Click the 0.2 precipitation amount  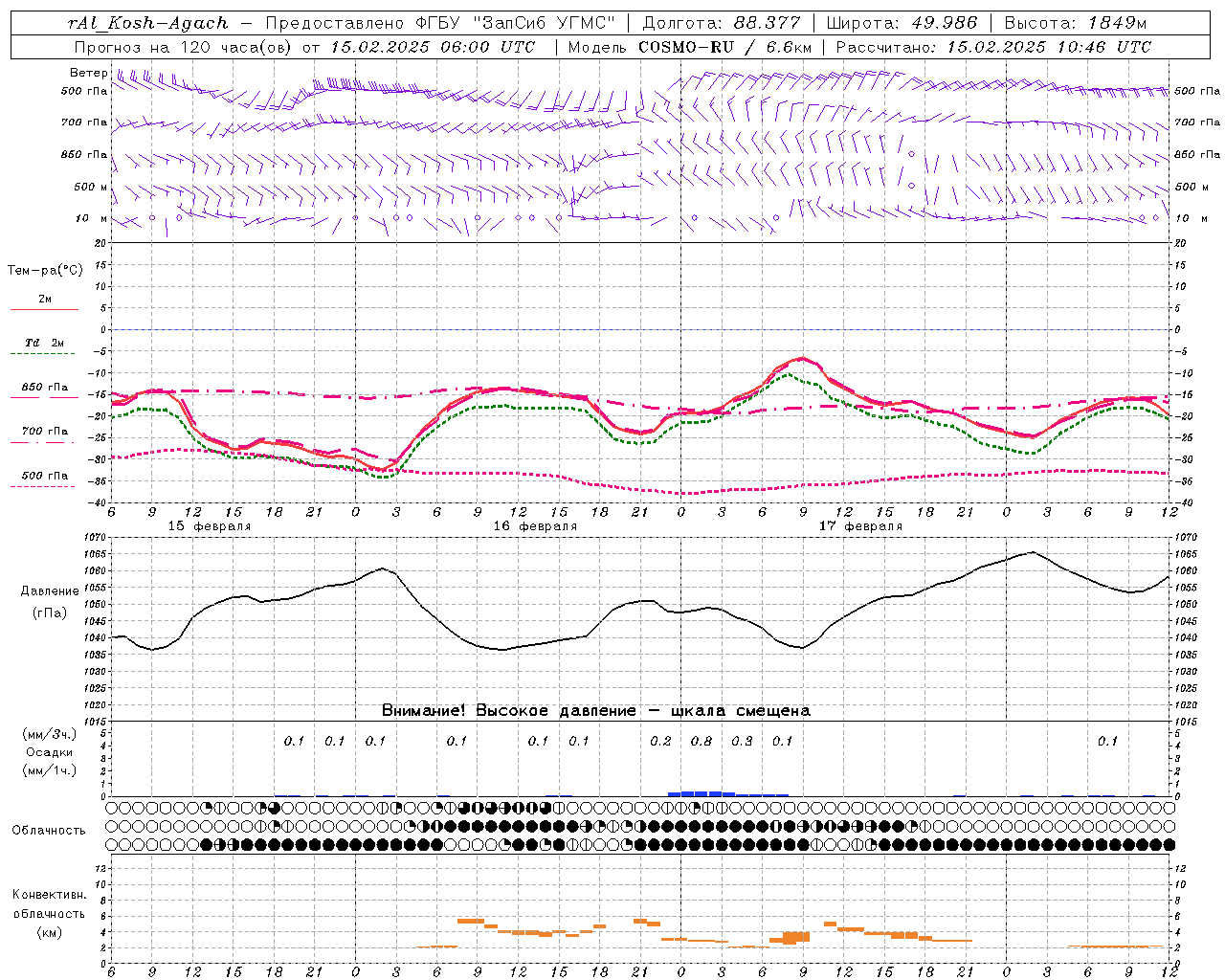(x=660, y=742)
